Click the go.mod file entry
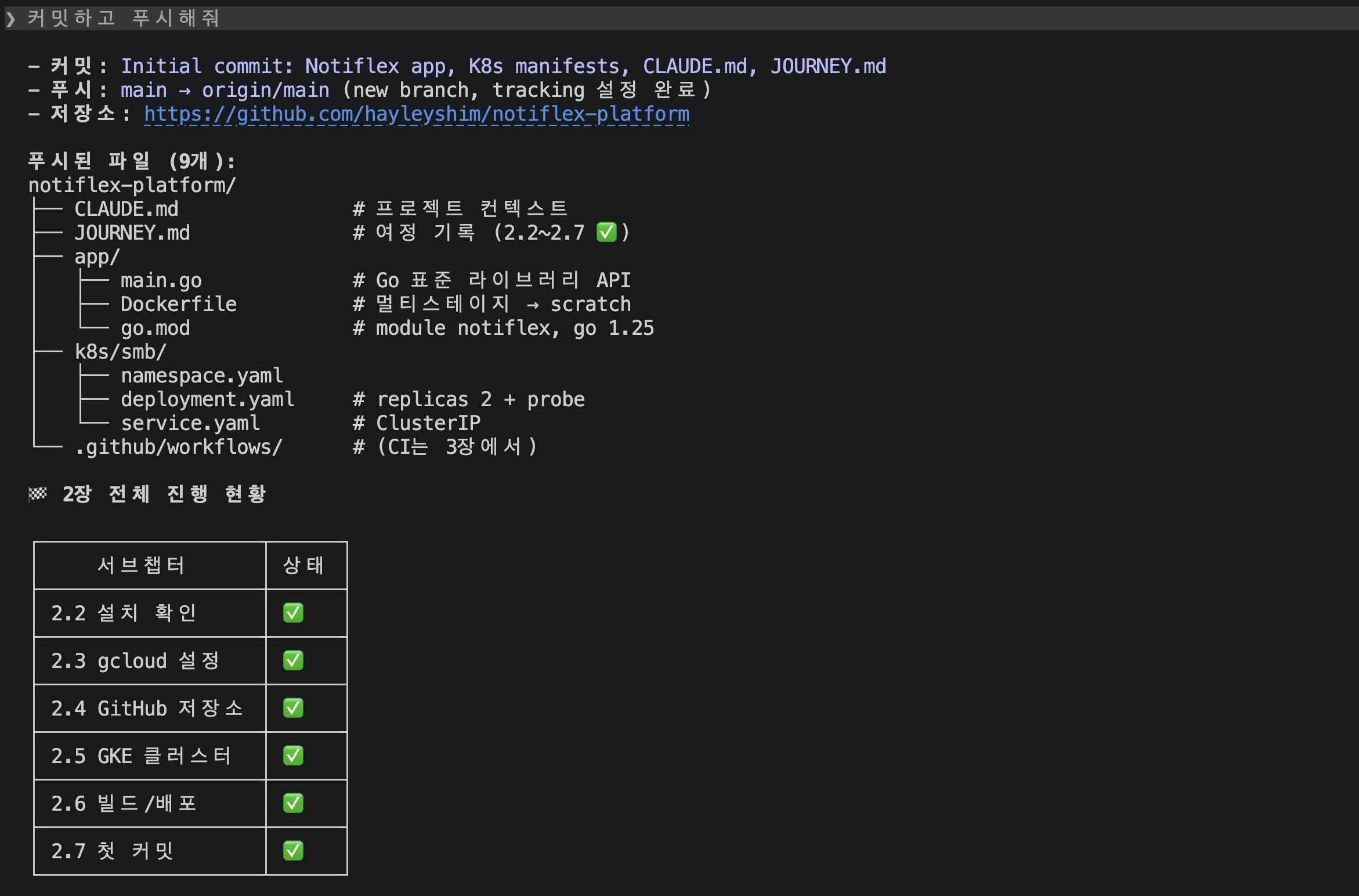Screen dimensions: 1359x896 coord(156,328)
